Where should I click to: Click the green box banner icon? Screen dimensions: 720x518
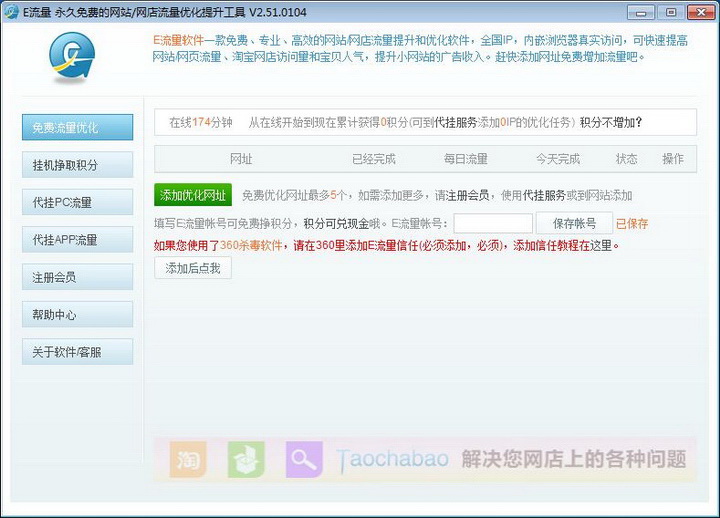pos(246,459)
